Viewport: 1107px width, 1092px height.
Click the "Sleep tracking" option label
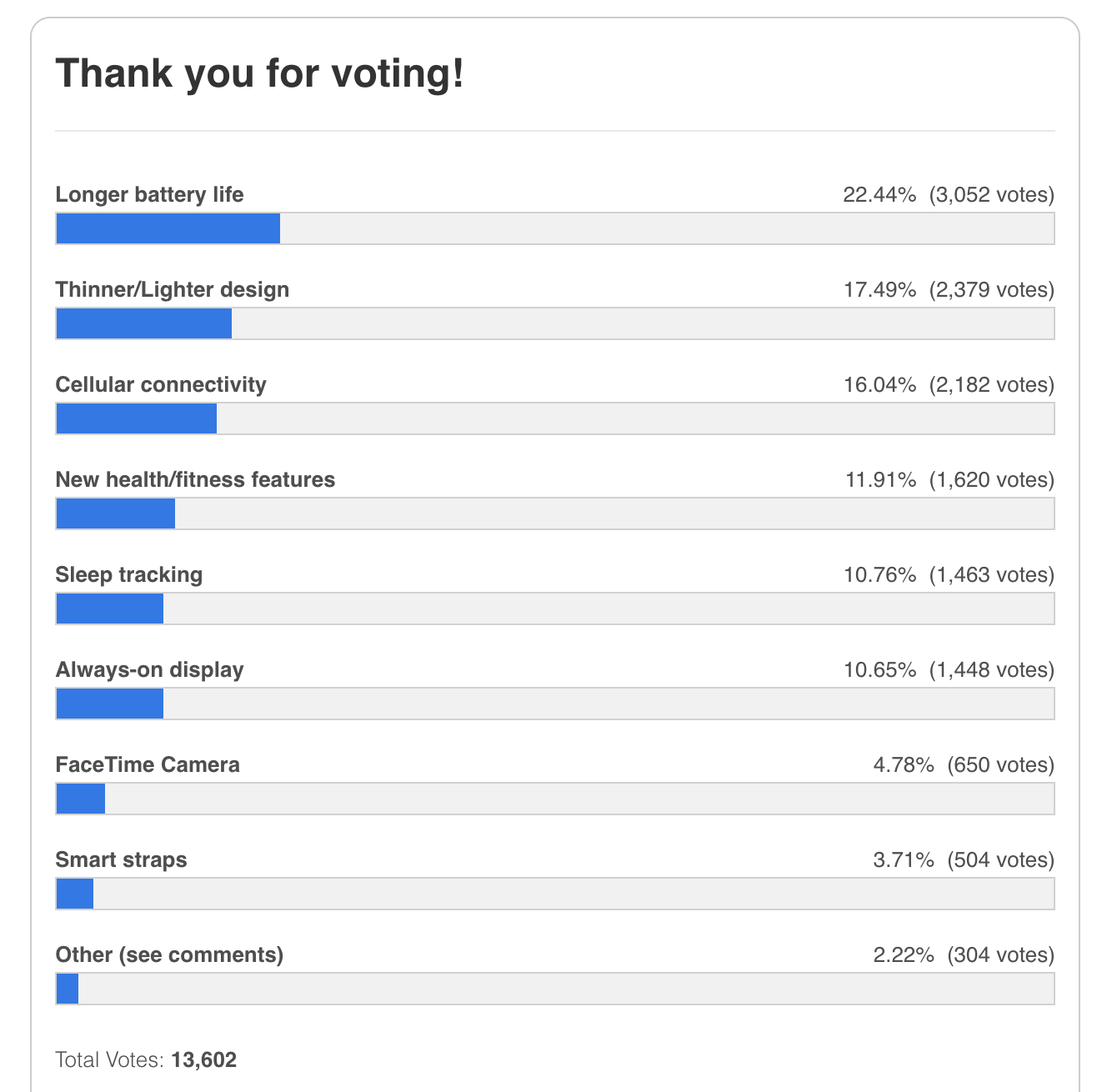point(128,575)
